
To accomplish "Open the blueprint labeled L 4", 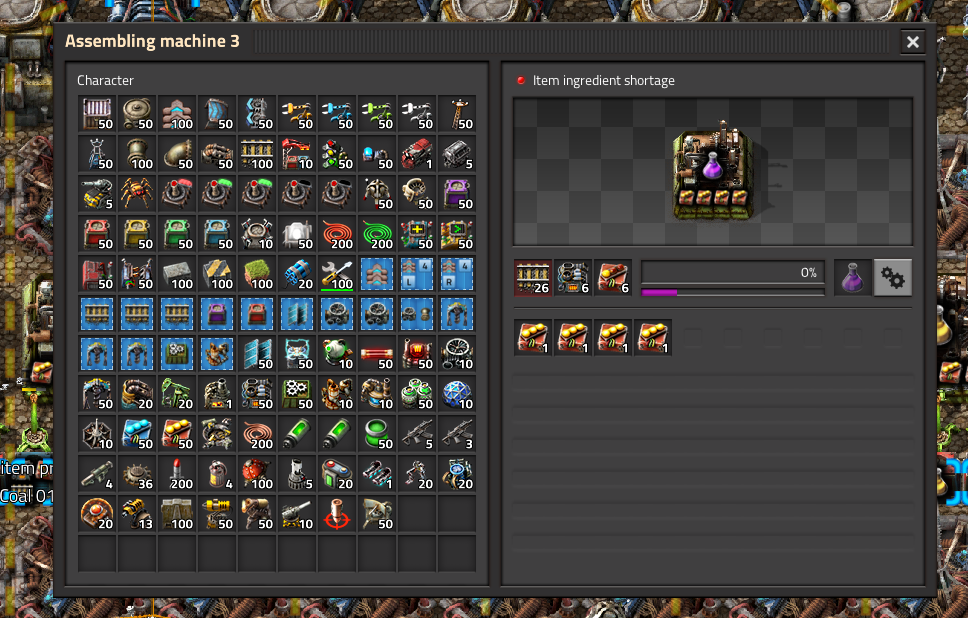I will 417,274.
